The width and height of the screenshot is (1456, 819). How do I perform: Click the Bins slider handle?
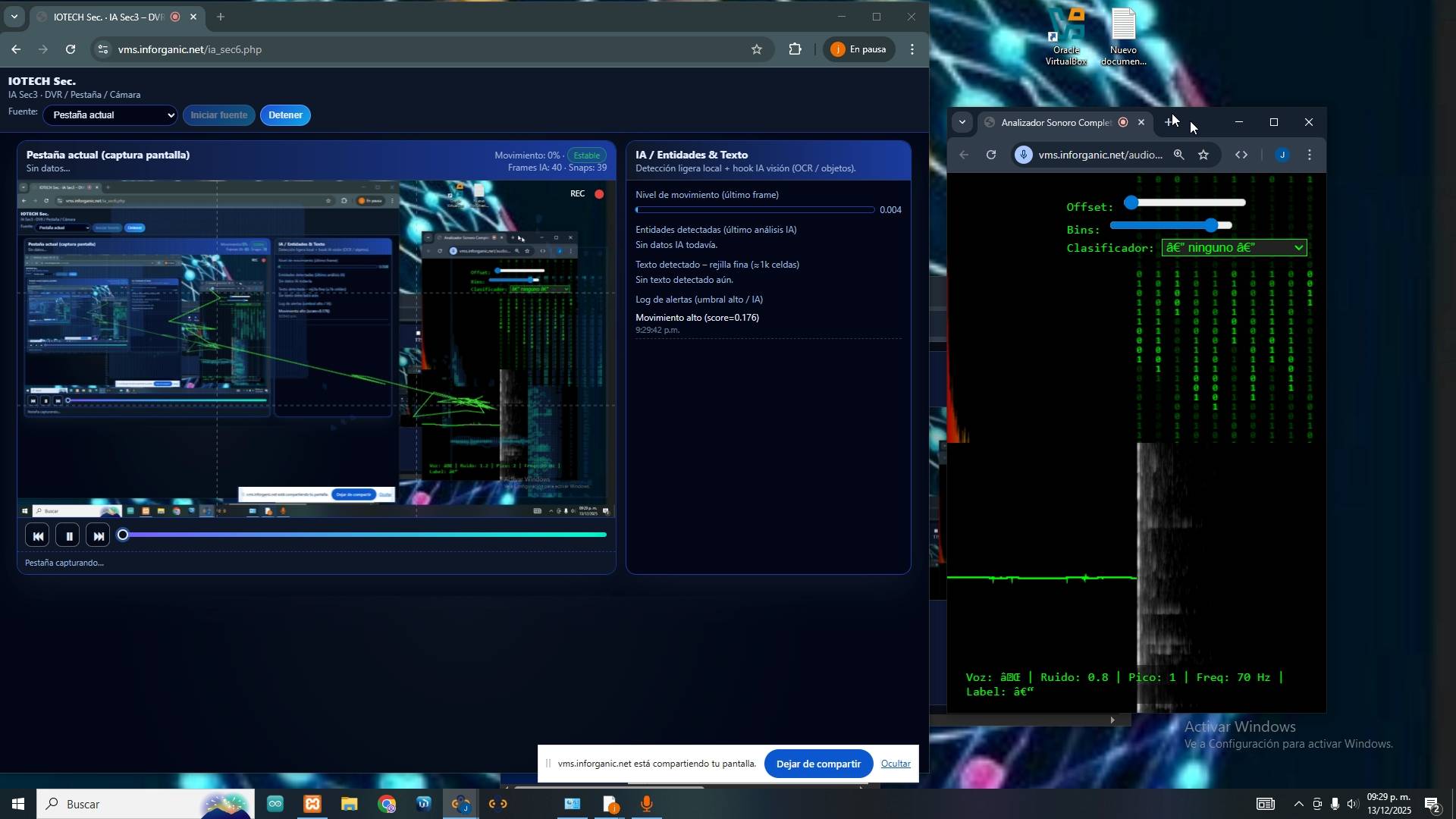coord(1211,225)
